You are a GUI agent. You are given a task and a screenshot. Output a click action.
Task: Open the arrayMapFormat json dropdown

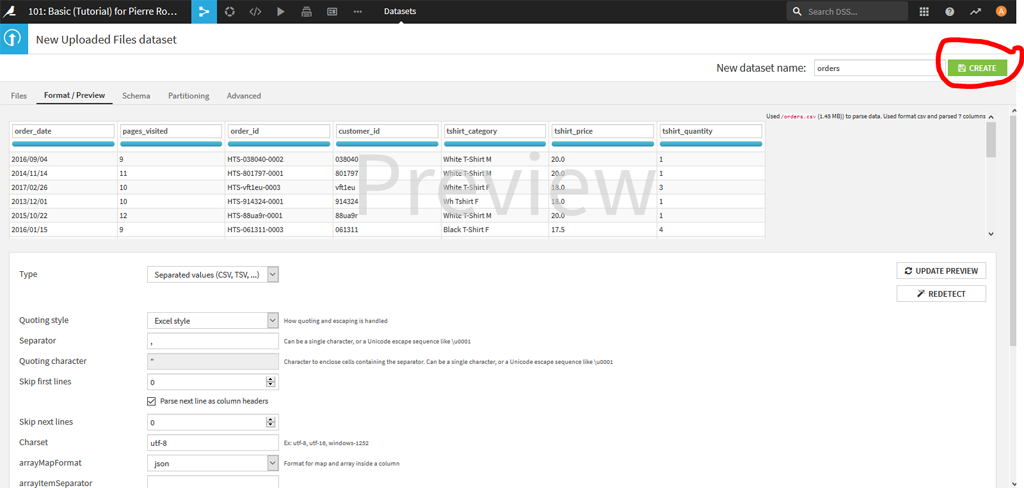(x=213, y=463)
